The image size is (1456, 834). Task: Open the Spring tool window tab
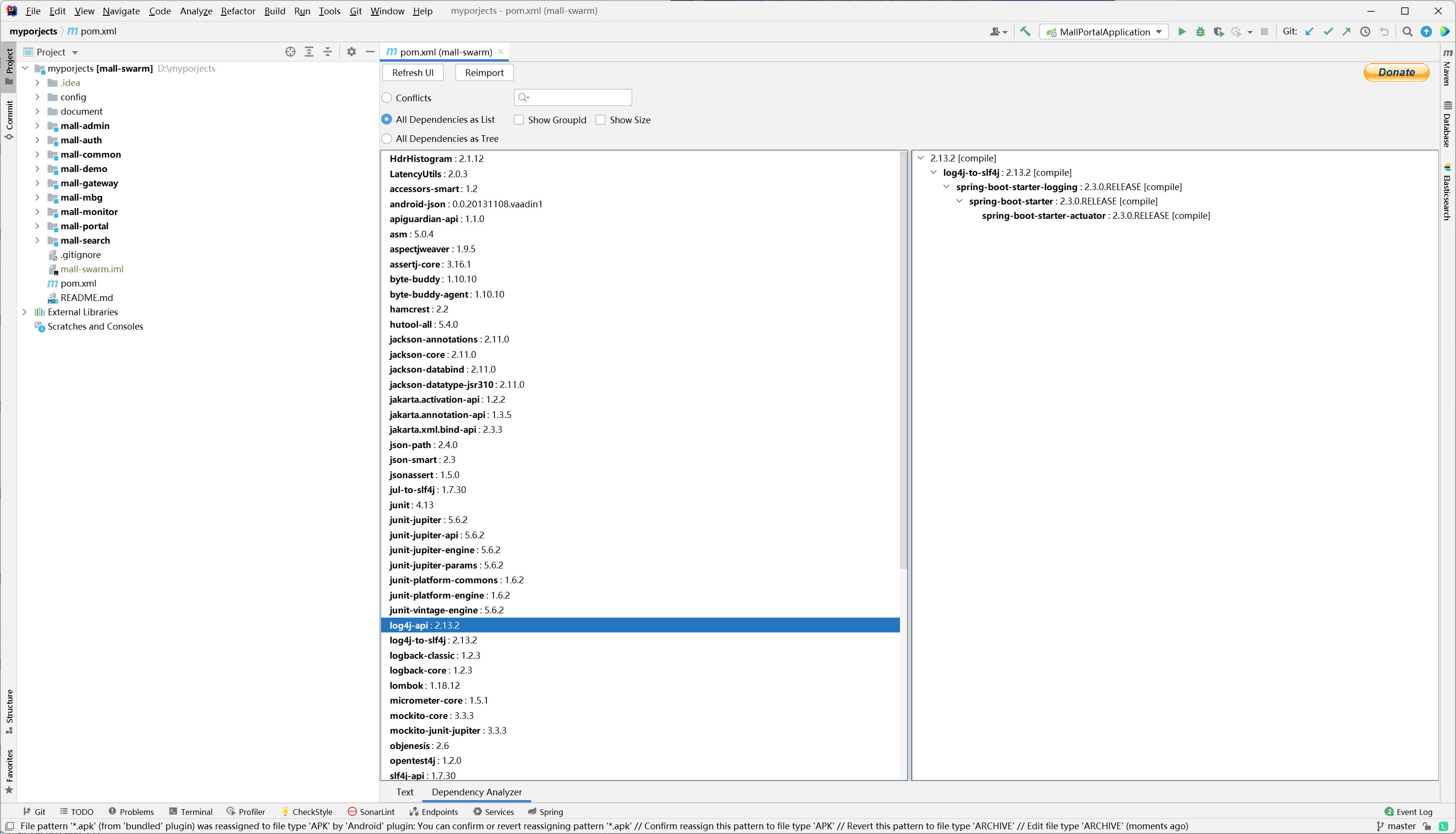(546, 812)
